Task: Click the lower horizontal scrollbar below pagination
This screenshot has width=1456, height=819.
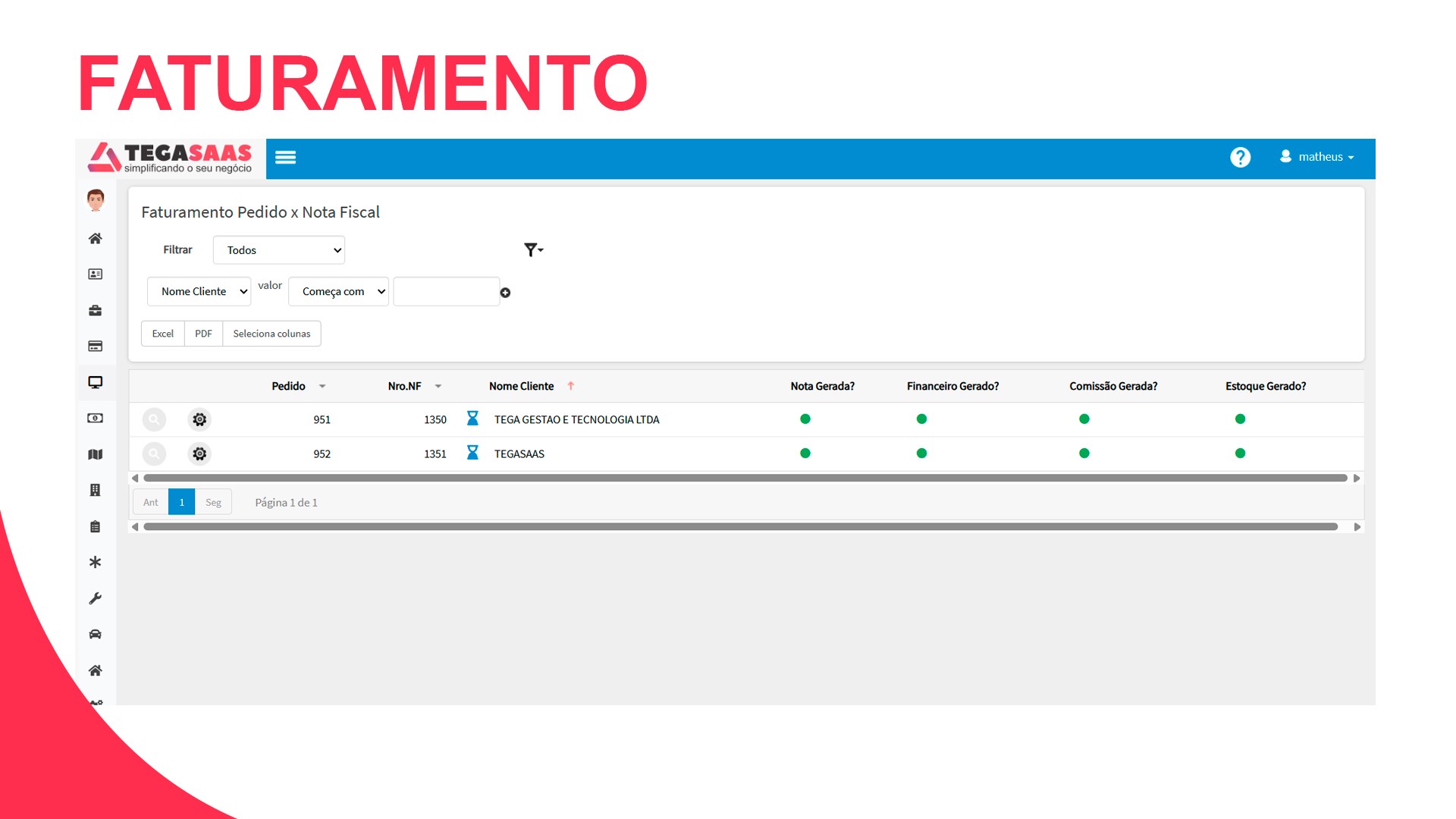Action: [741, 526]
